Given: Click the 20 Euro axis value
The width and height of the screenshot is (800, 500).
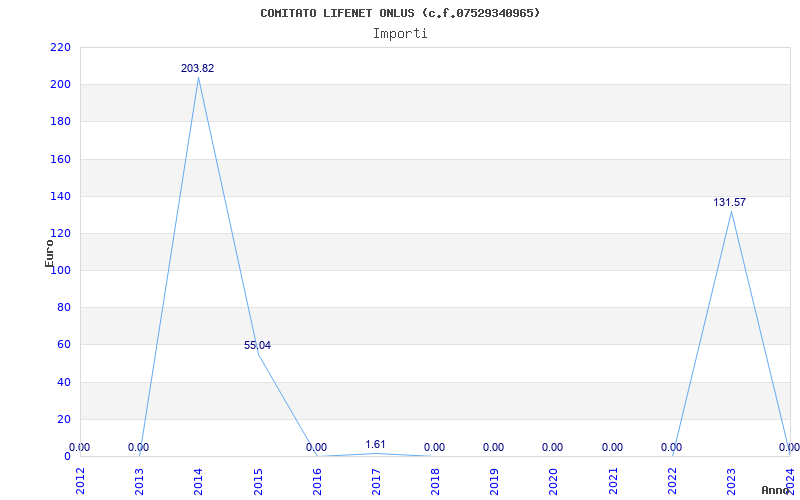Looking at the screenshot, I should coord(63,419).
